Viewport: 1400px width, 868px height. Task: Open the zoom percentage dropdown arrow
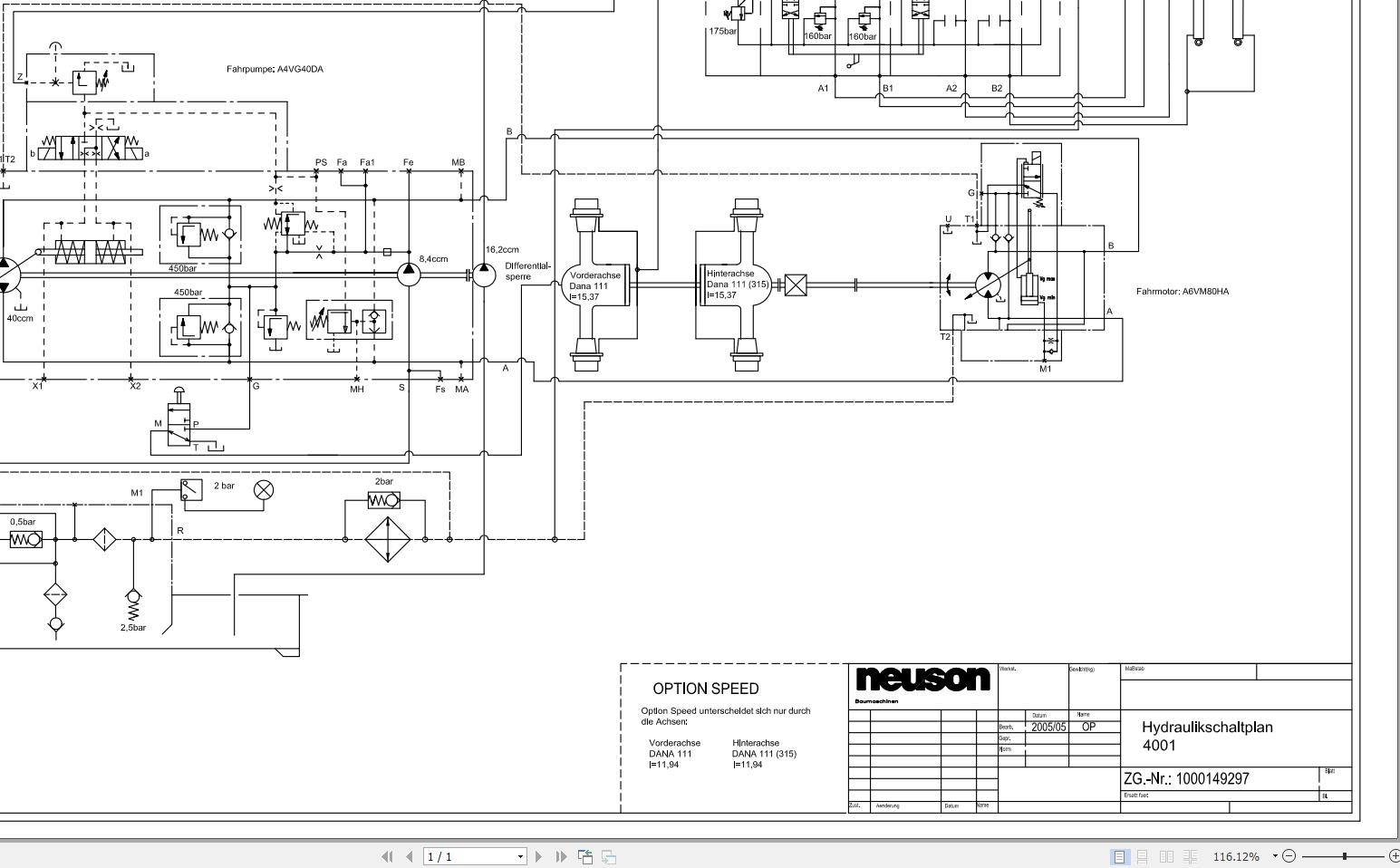1275,855
